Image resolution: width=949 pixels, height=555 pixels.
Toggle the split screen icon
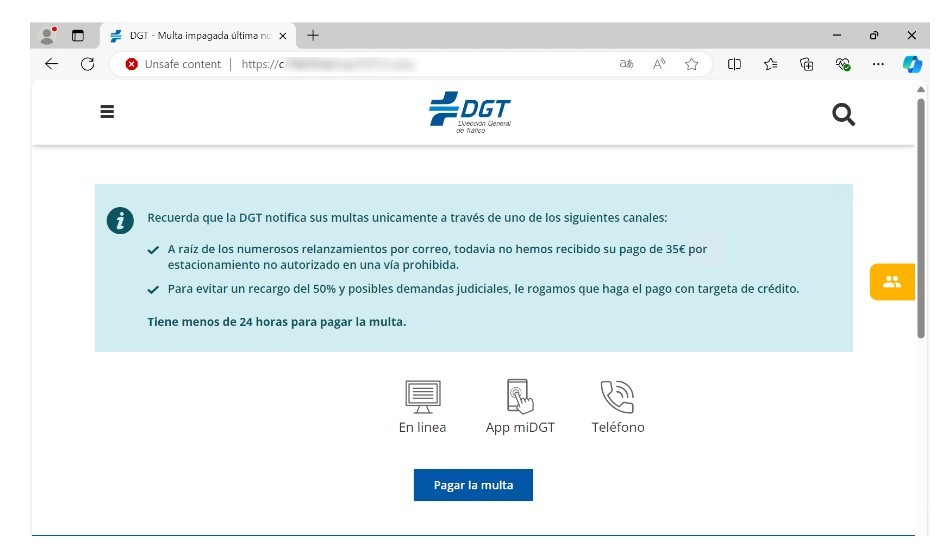[x=734, y=64]
